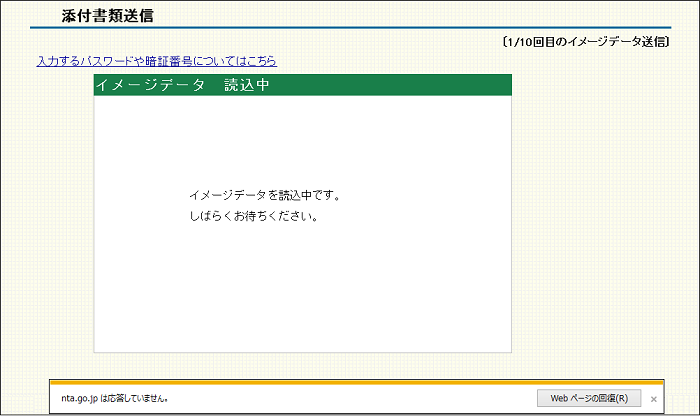This screenshot has height=416, width=700.
Task: Click the しばらくお待ちください text
Action: tap(253, 216)
